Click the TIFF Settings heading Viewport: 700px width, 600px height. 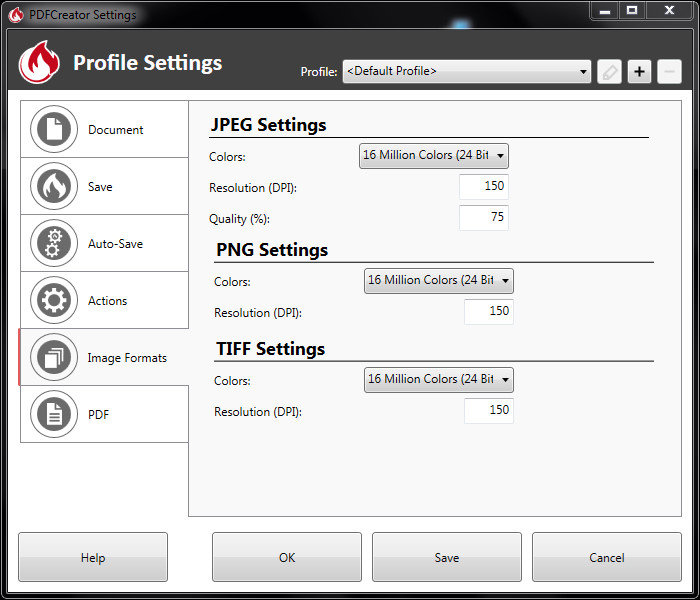271,349
